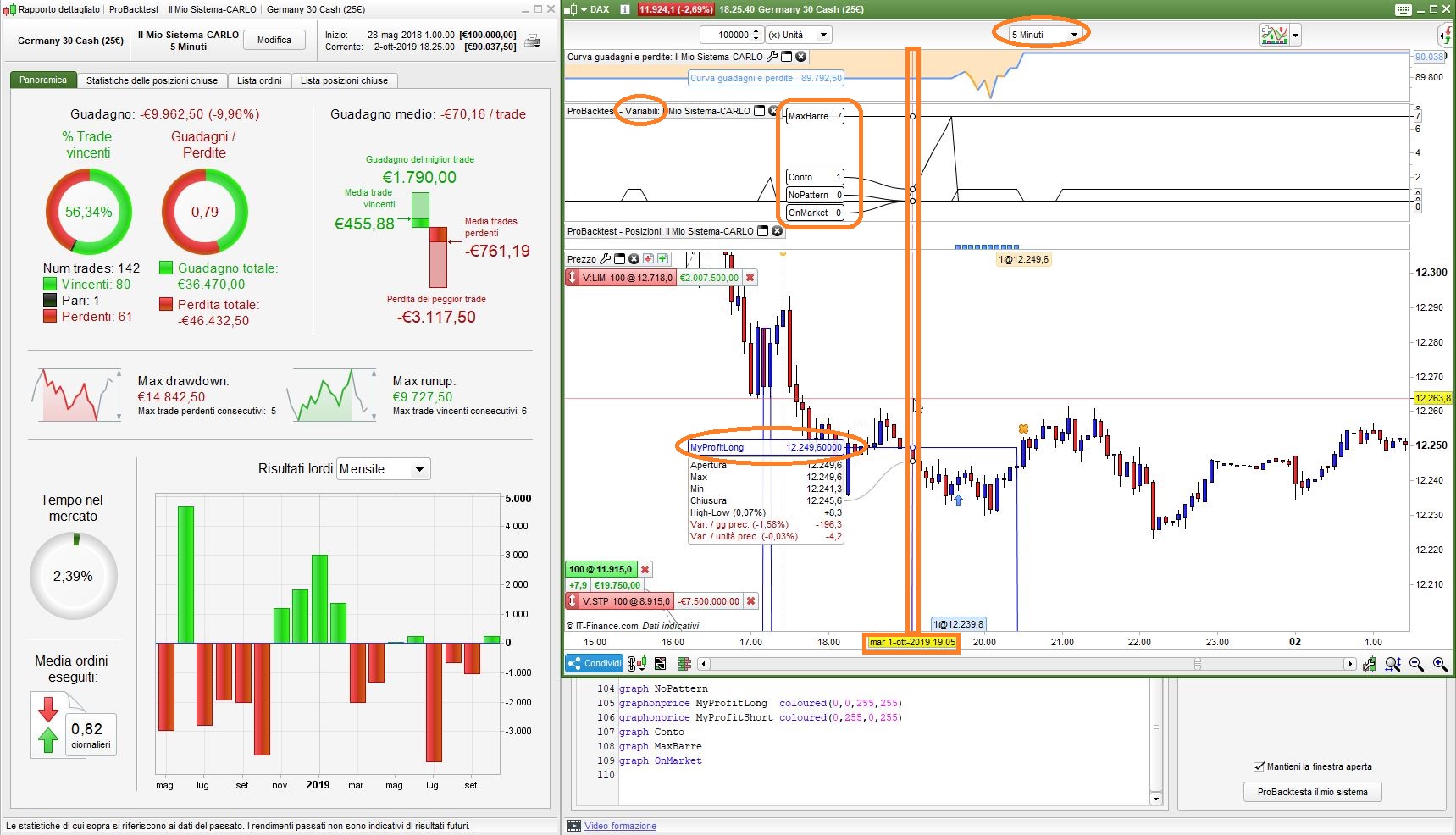Maximize the ProBacktest Posizioni panel
Image resolution: width=1456 pixels, height=835 pixels.
(763, 231)
